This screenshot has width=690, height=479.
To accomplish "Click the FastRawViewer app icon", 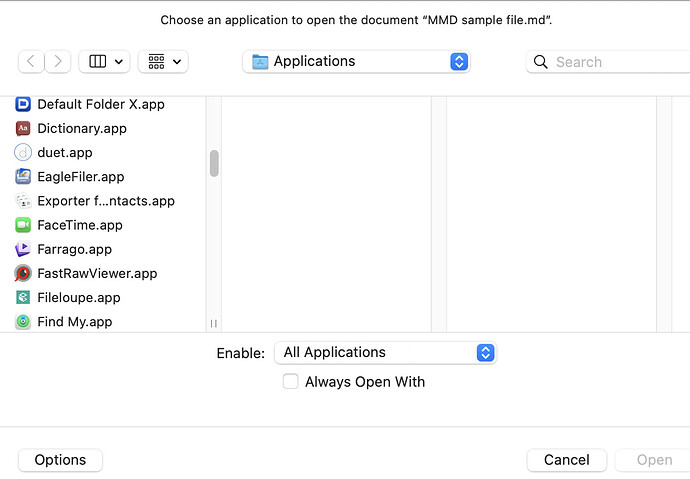I will point(23,274).
